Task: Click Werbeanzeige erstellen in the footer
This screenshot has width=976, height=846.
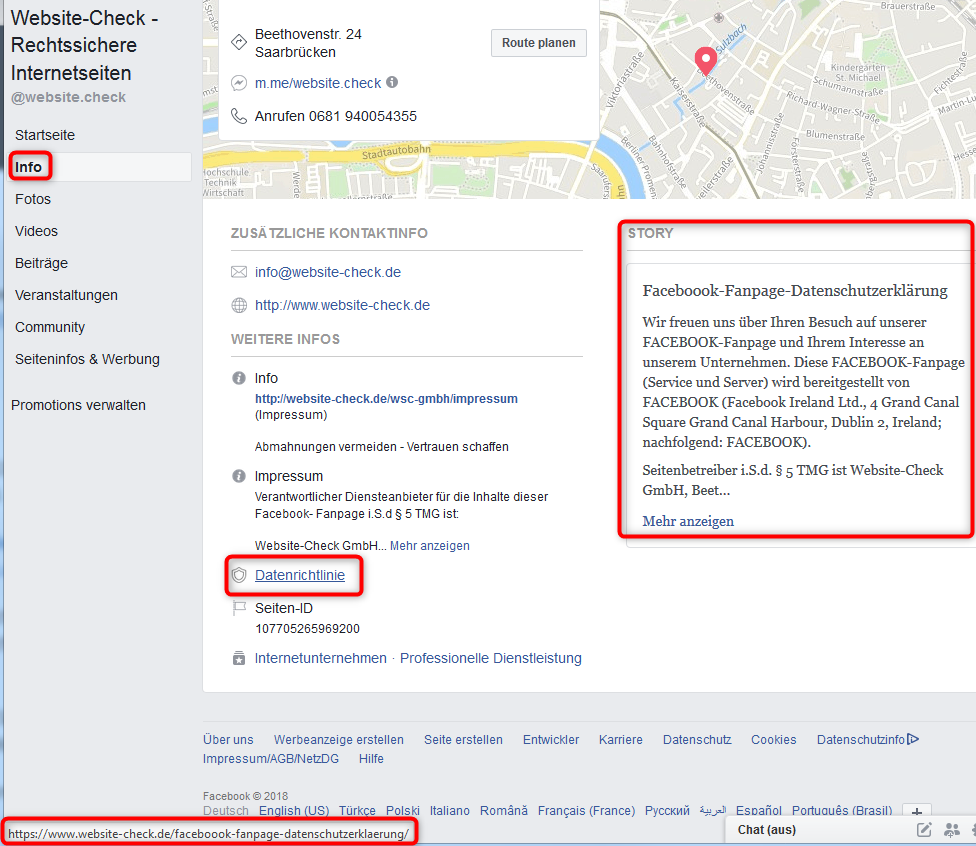Action: (x=339, y=740)
